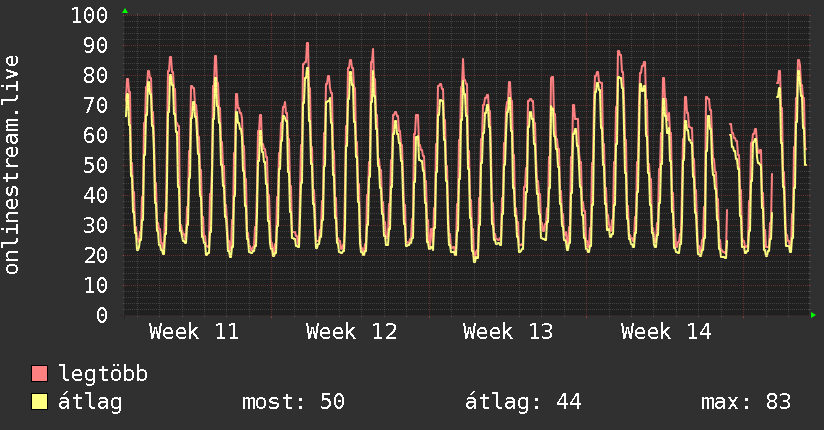
Task: Click the 30 y-axis tick label
Action: pos(96,225)
